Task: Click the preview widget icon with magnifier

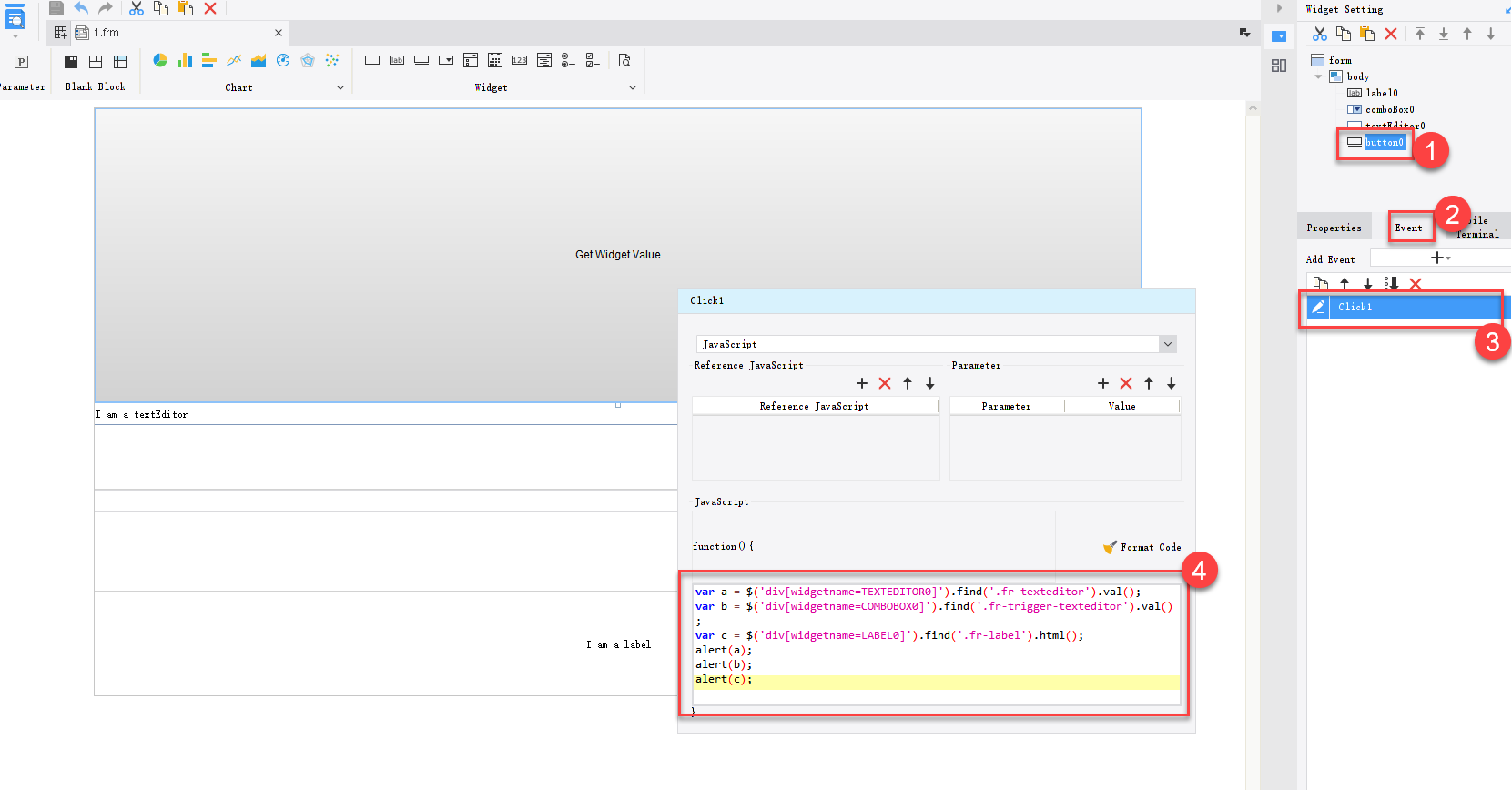Action: [624, 60]
